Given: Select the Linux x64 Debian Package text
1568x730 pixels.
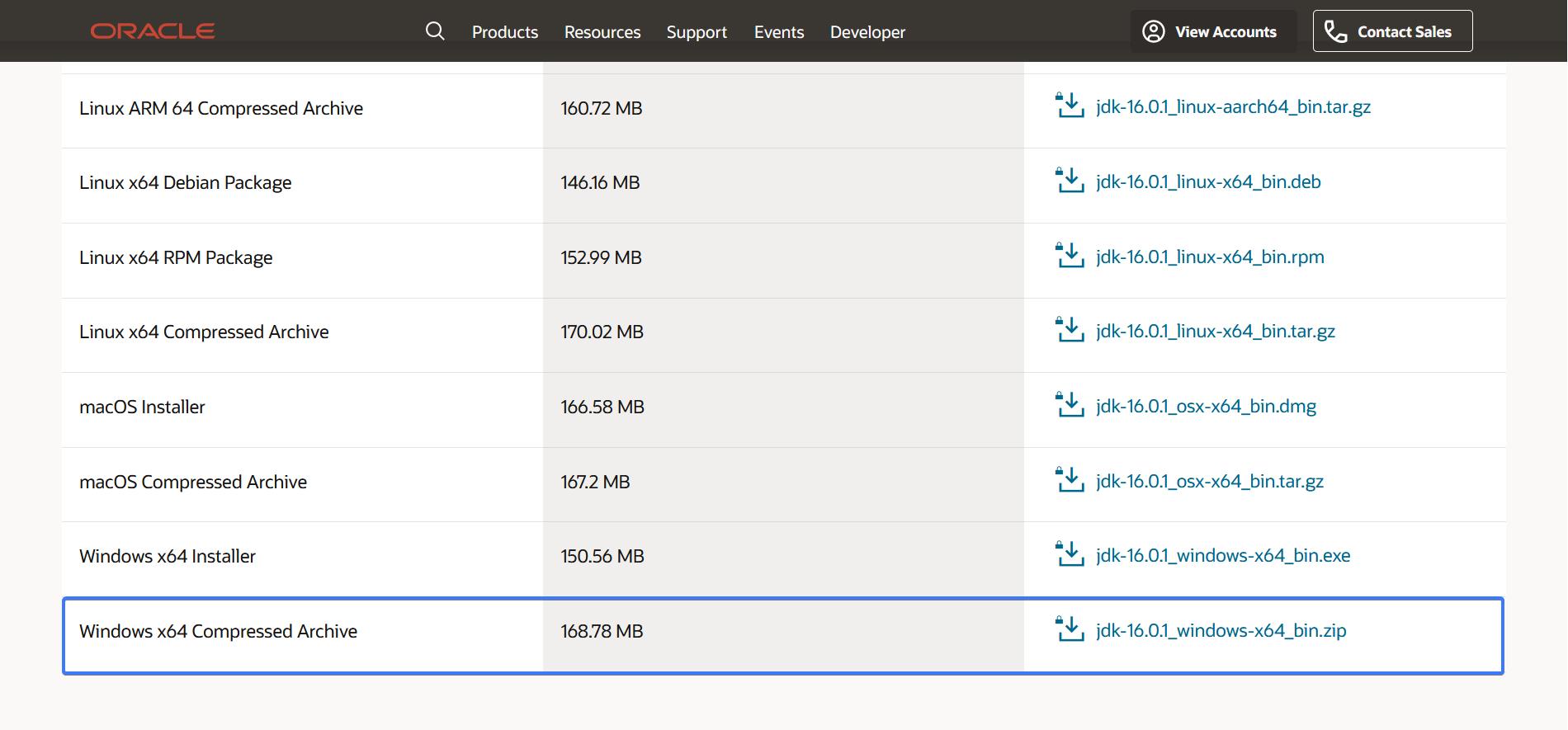Looking at the screenshot, I should (186, 183).
